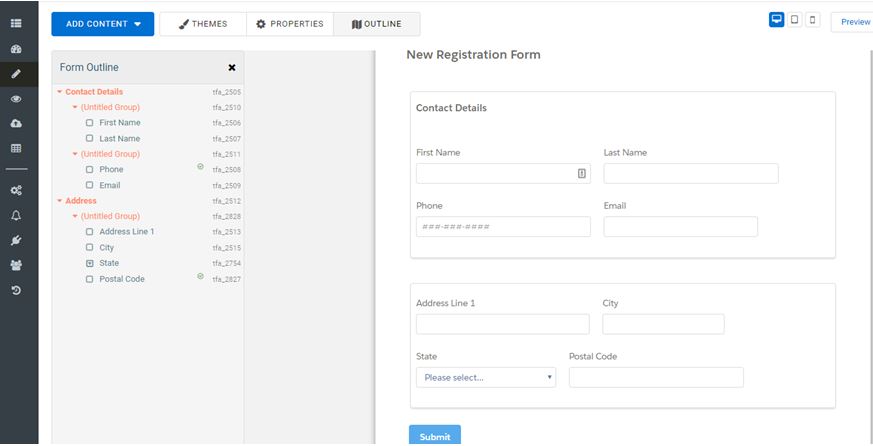Click the Last Name input field
This screenshot has width=873, height=446.
(691, 174)
